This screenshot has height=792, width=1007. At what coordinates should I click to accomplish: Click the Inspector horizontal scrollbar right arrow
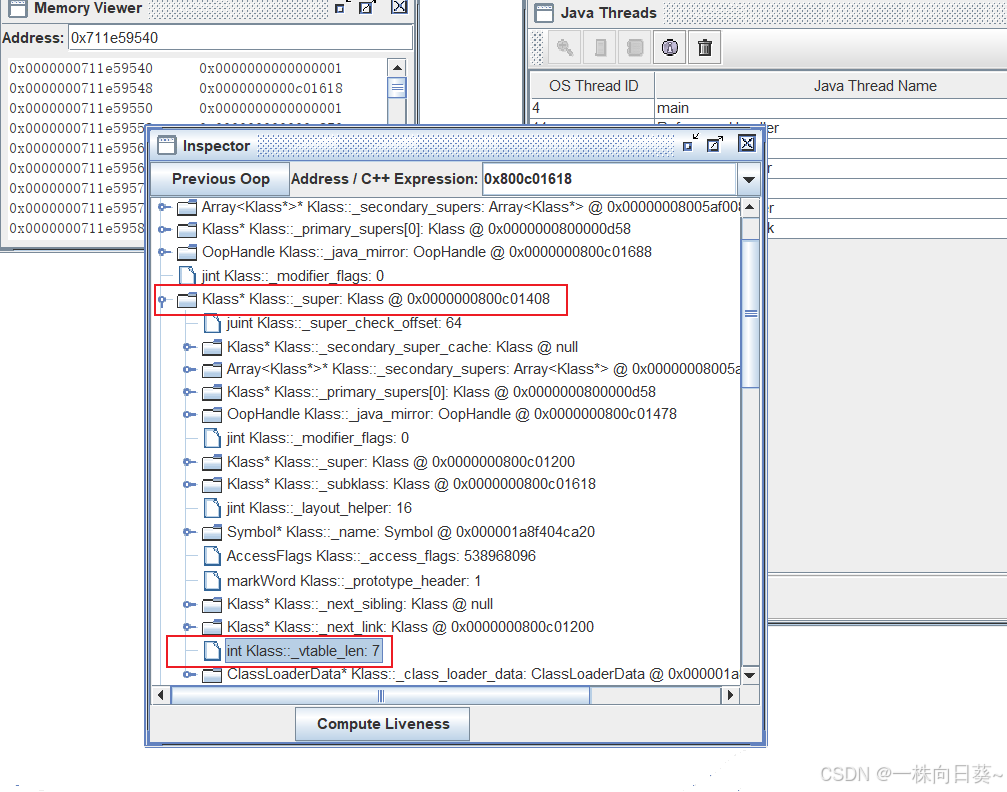[730, 696]
